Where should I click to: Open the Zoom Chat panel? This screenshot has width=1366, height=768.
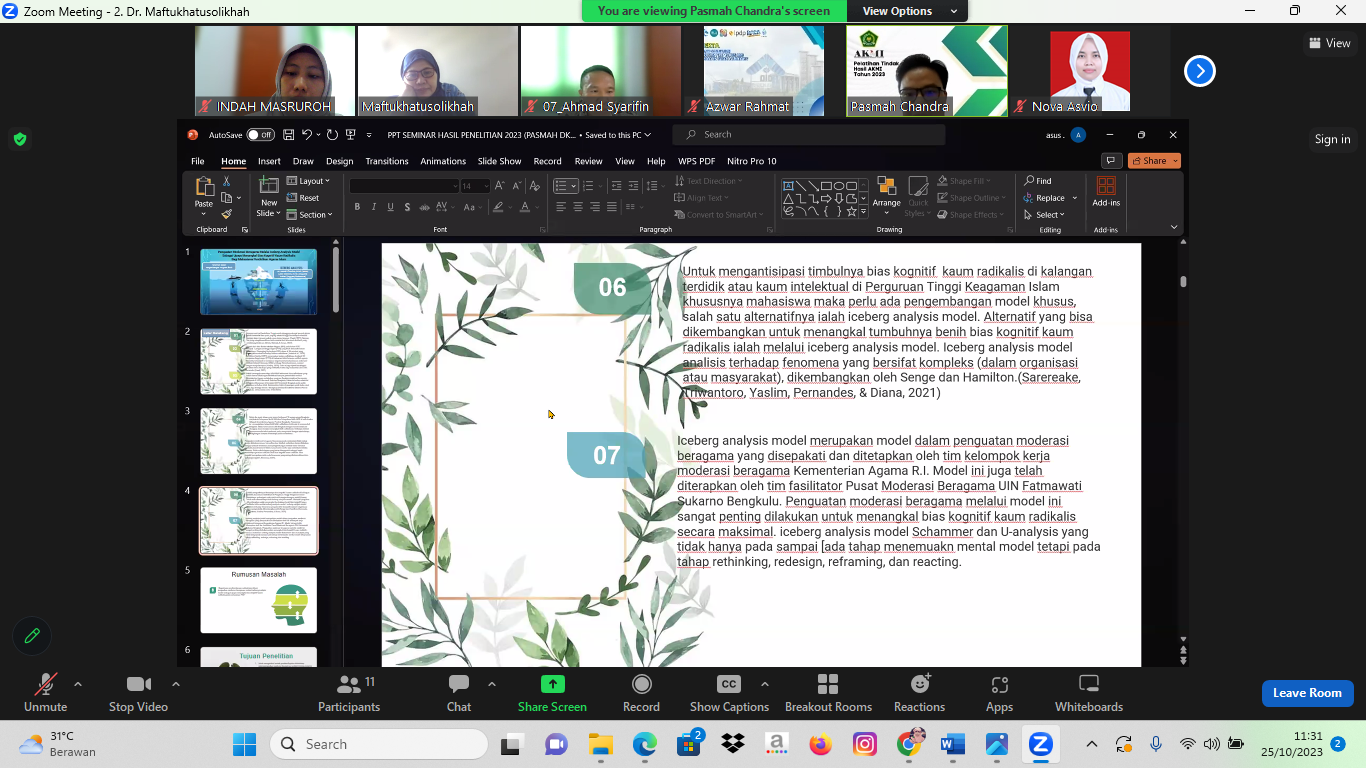pos(459,685)
